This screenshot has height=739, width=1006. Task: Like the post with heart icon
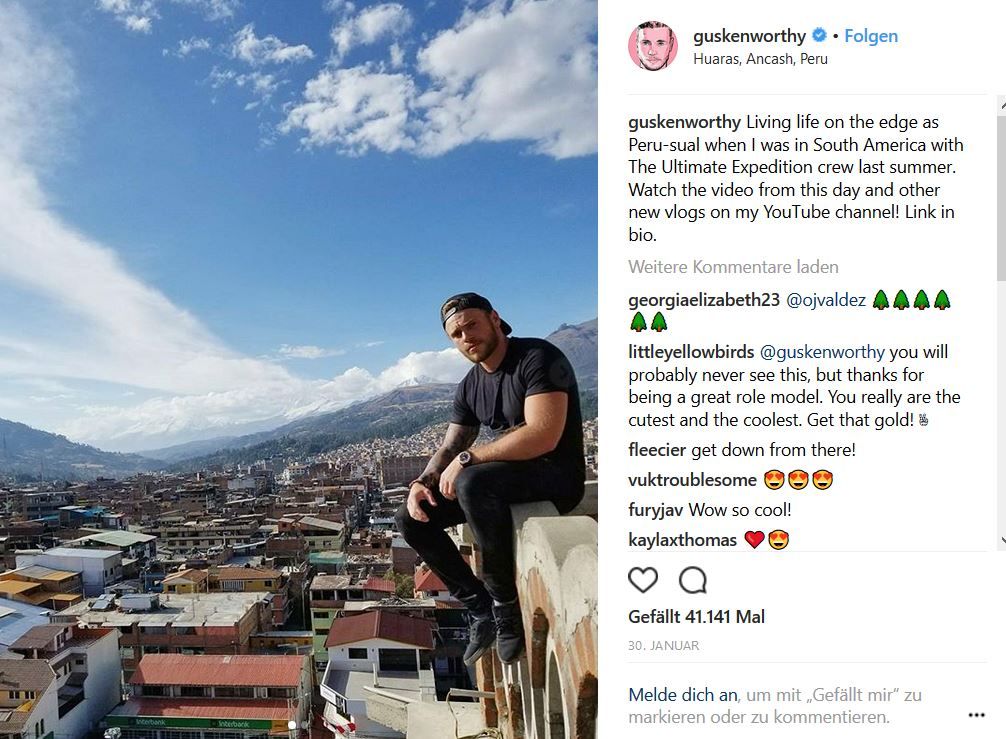[x=643, y=580]
